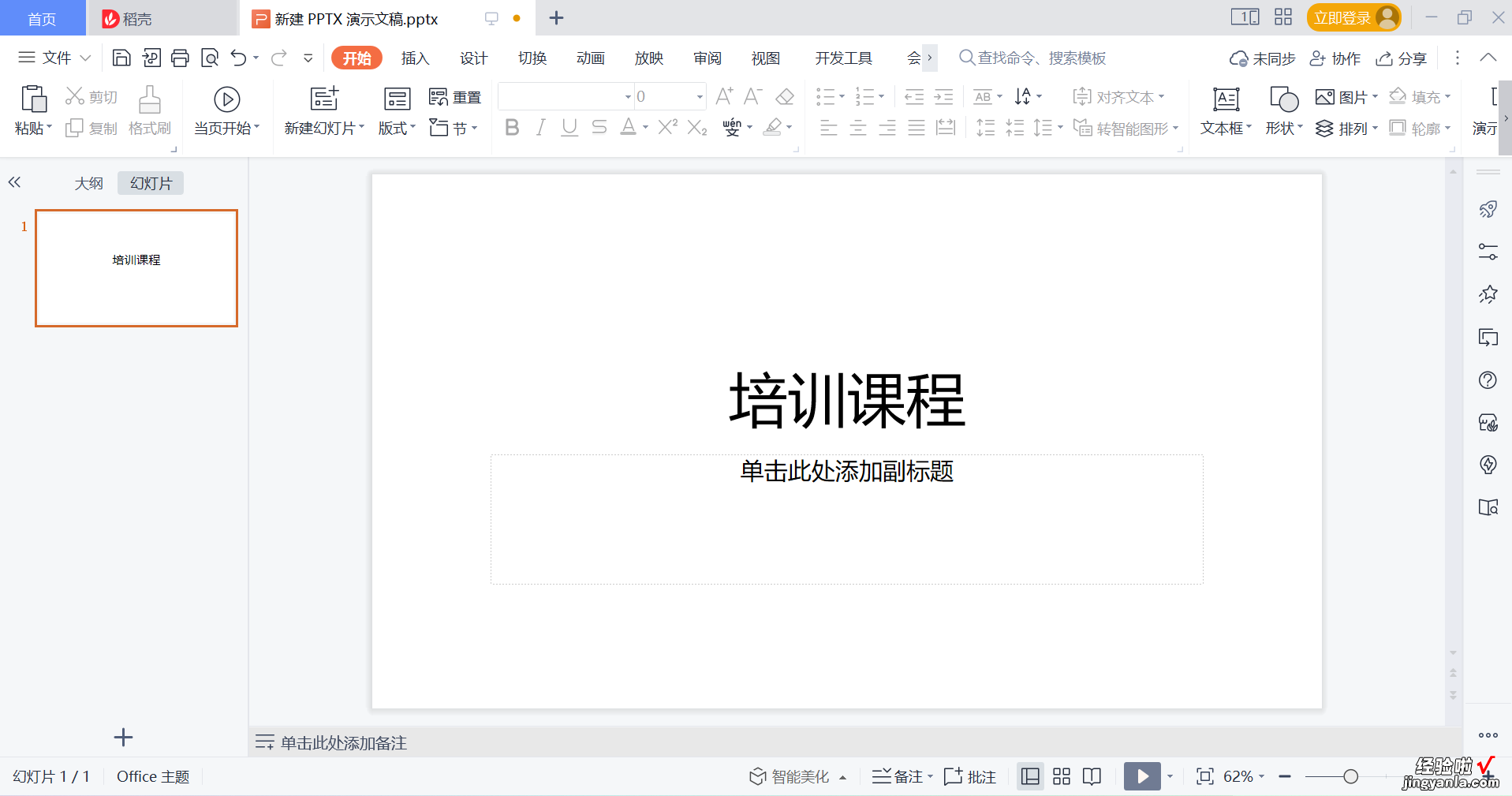Image resolution: width=1512 pixels, height=796 pixels.
Task: Toggle Underline formatting
Action: click(x=569, y=127)
